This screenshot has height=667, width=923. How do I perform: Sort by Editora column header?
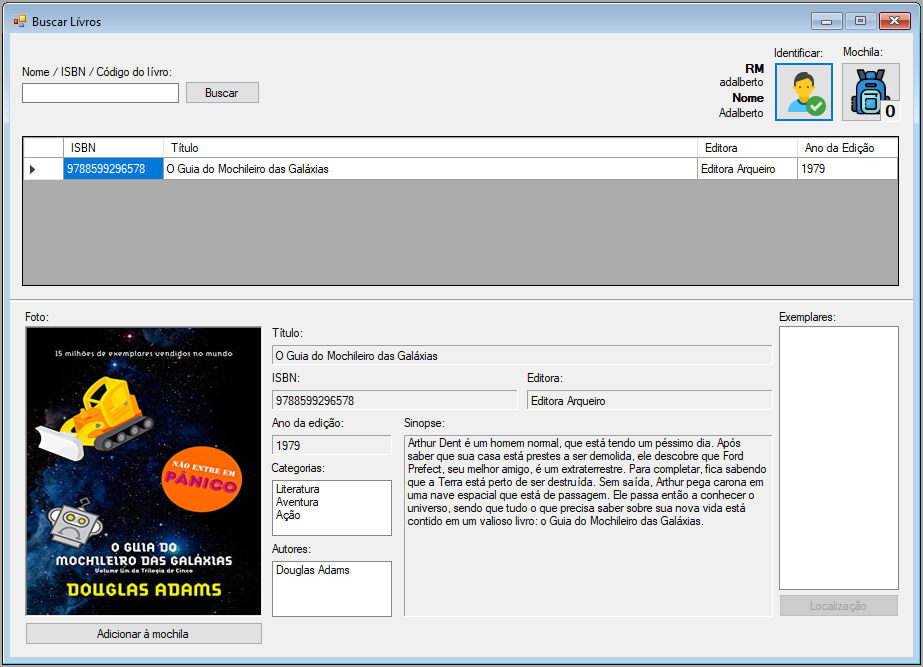click(748, 148)
